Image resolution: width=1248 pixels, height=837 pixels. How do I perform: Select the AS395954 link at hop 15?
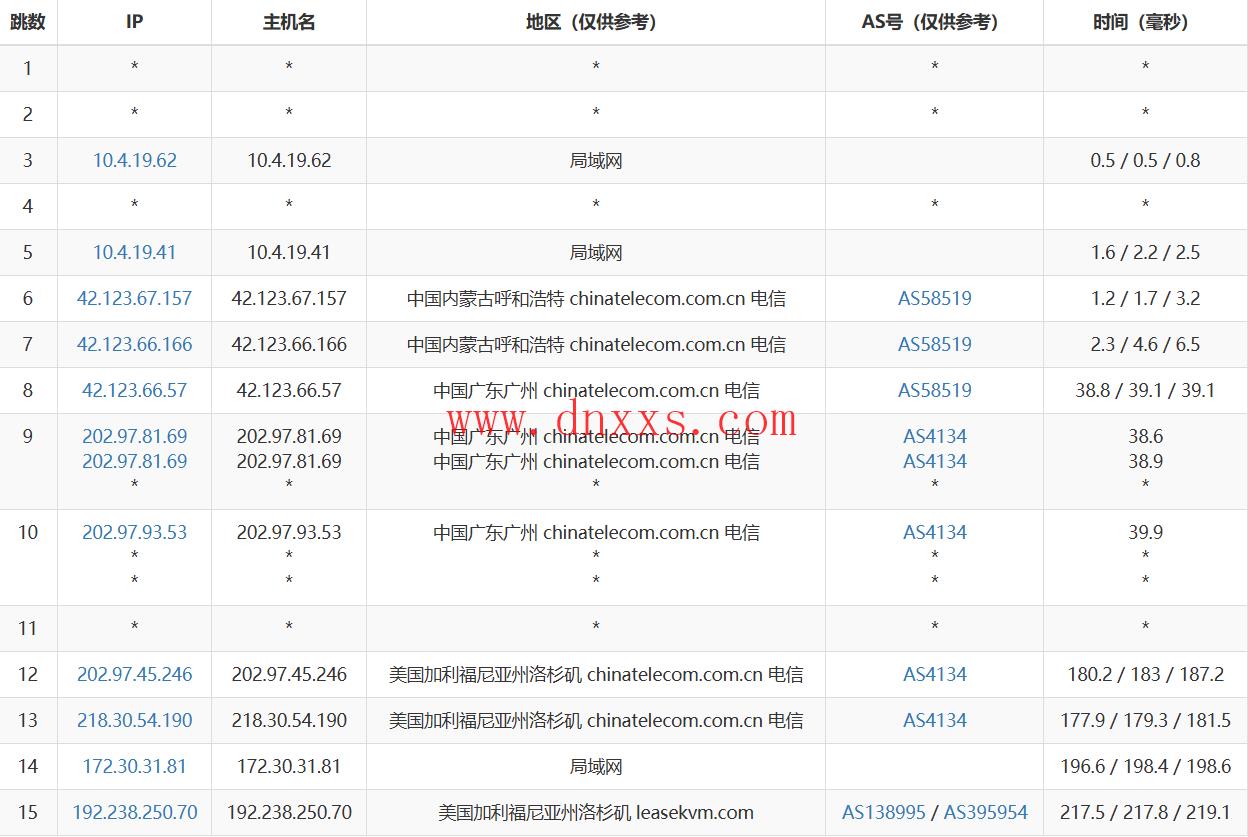pyautogui.click(x=985, y=812)
